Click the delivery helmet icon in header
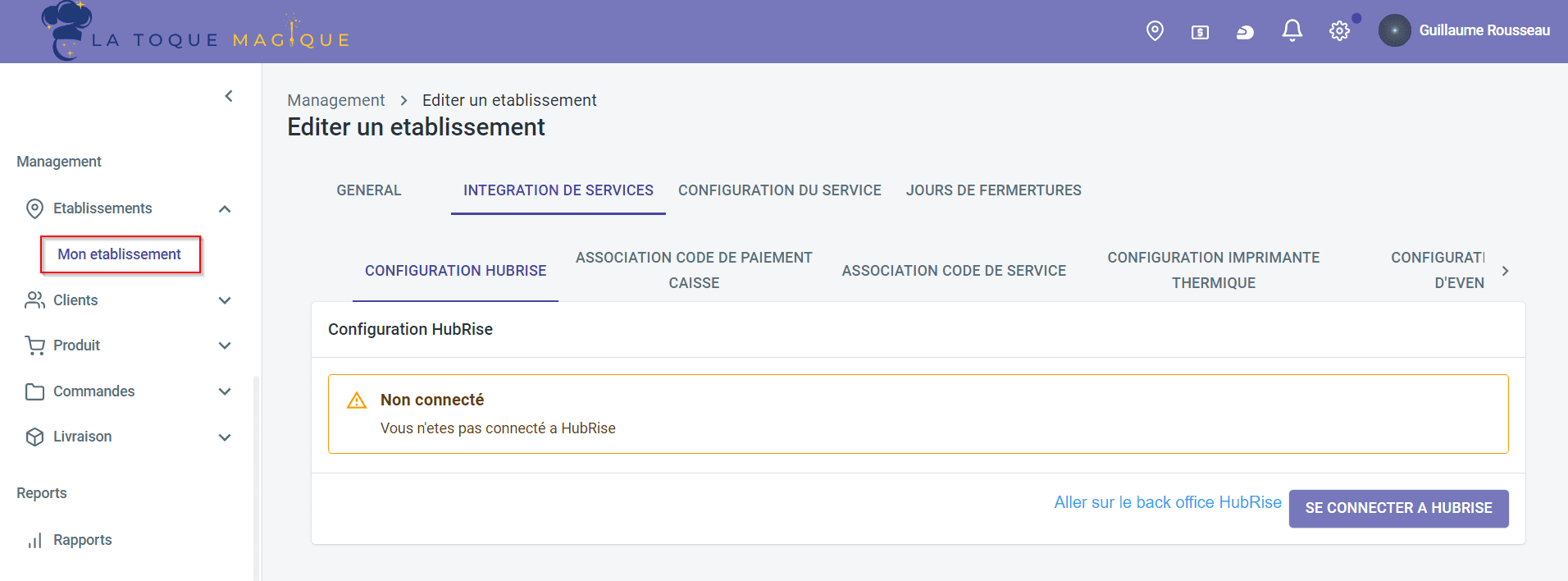The image size is (1568, 581). click(x=1245, y=32)
